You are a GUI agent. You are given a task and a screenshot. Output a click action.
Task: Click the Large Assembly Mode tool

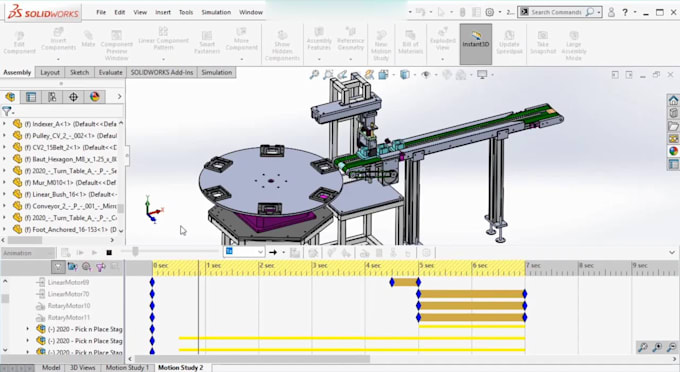(573, 46)
